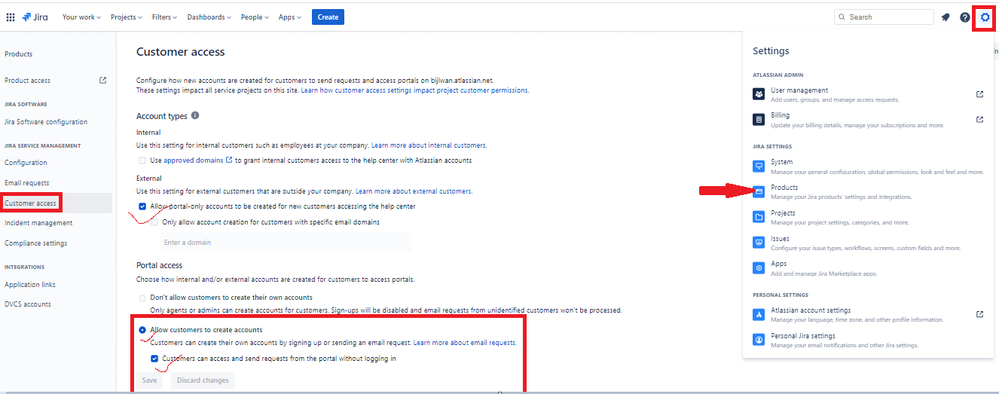Click the Products settings icon
The height and width of the screenshot is (394, 999).
759,192
